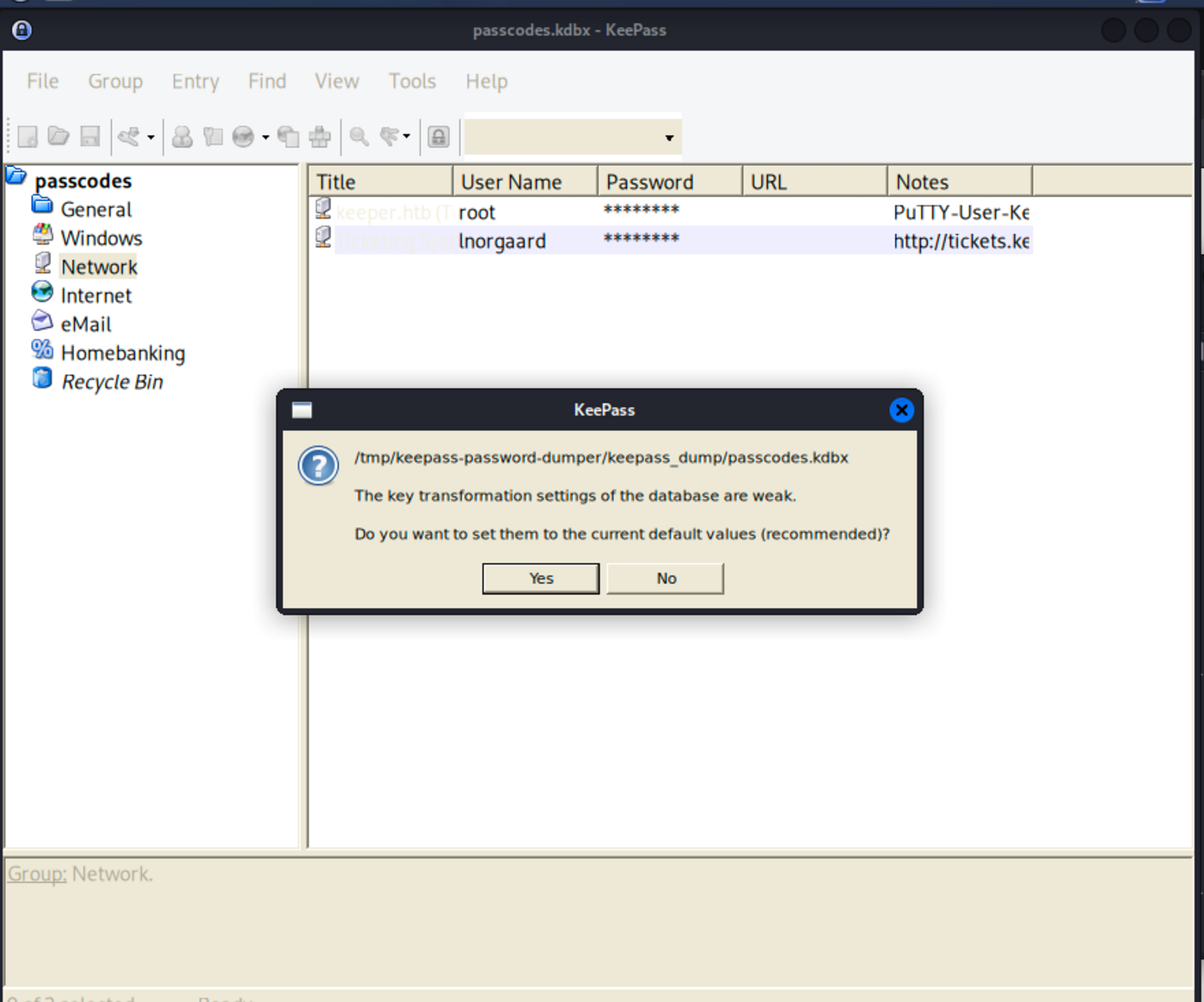Image resolution: width=1204 pixels, height=1002 pixels.
Task: Click the Perform Auto-Type icon
Action: [x=320, y=136]
